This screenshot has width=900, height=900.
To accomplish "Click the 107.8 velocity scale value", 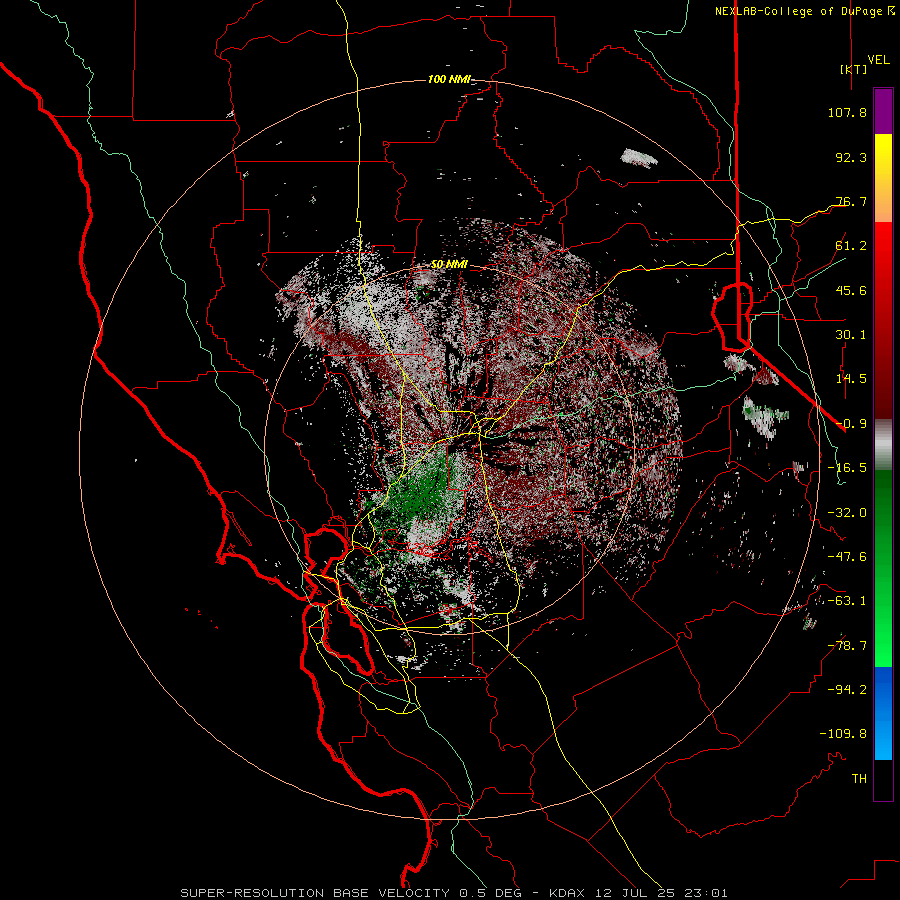I will pos(847,112).
